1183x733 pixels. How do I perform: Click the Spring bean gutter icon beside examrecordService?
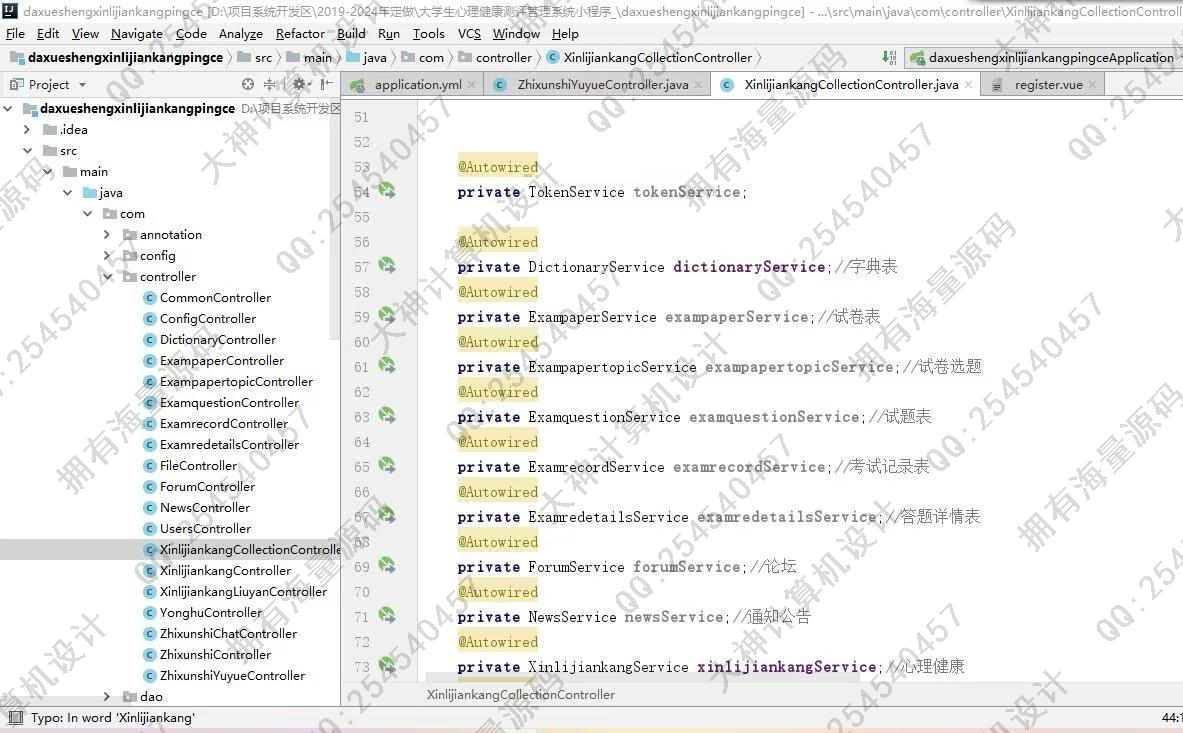[x=387, y=465]
